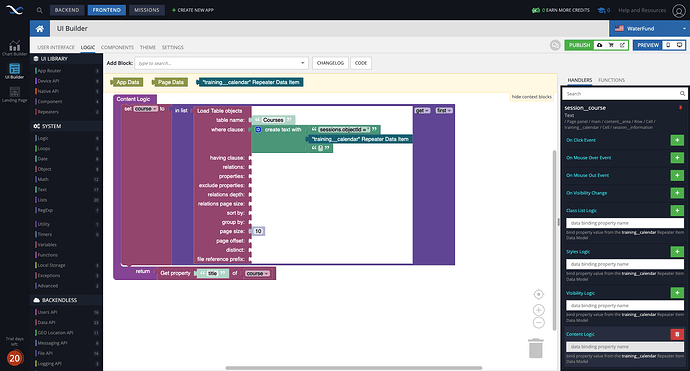Click the trash can in workspace
The image size is (690, 371).
point(536,348)
